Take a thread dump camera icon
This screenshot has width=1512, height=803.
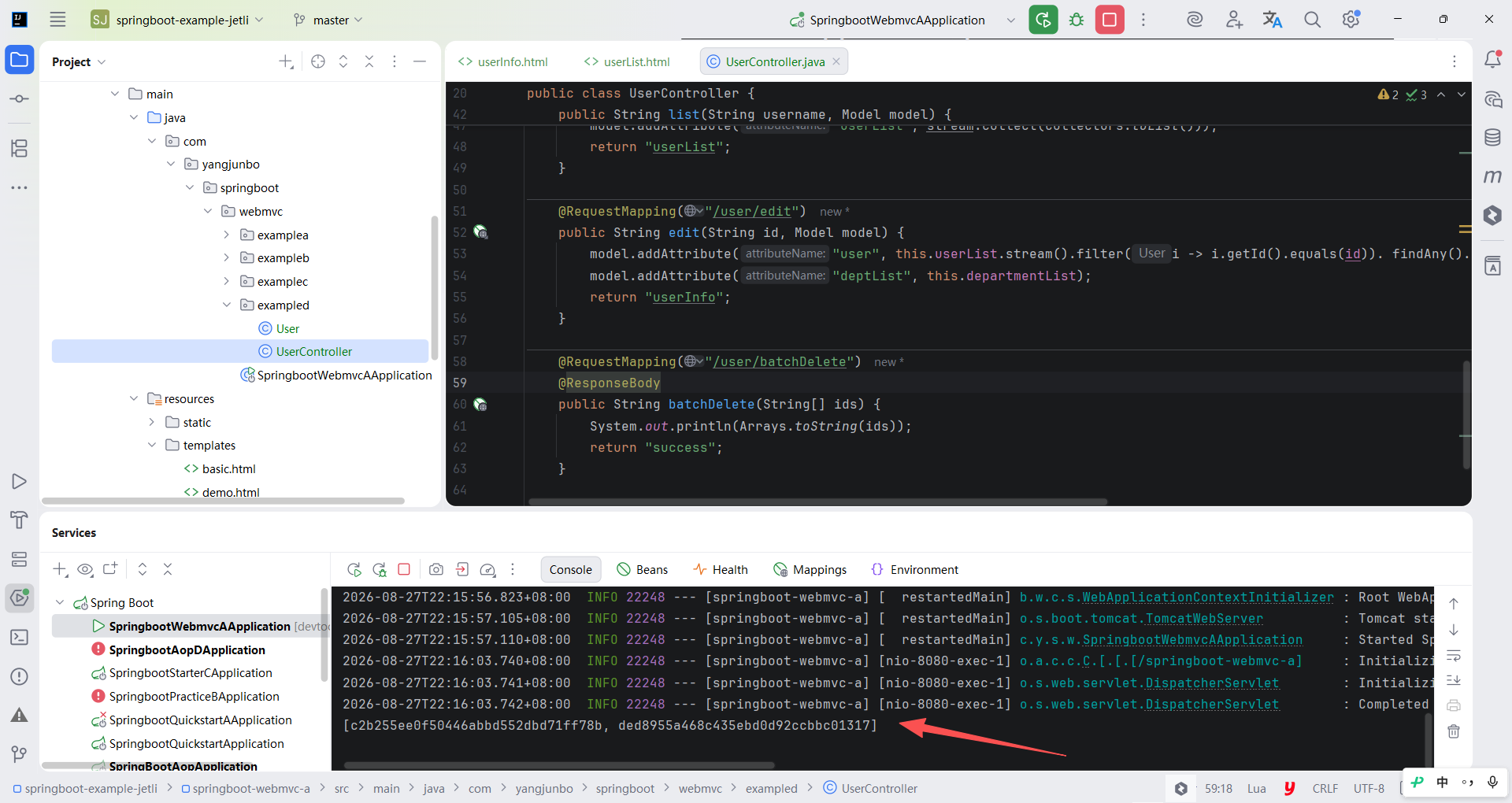[x=436, y=569]
